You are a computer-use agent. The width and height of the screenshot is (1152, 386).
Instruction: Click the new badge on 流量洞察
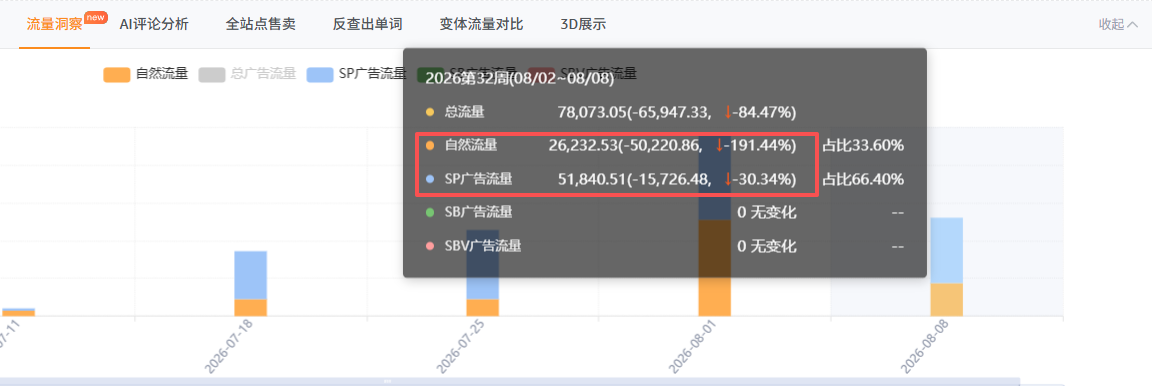pyautogui.click(x=96, y=17)
